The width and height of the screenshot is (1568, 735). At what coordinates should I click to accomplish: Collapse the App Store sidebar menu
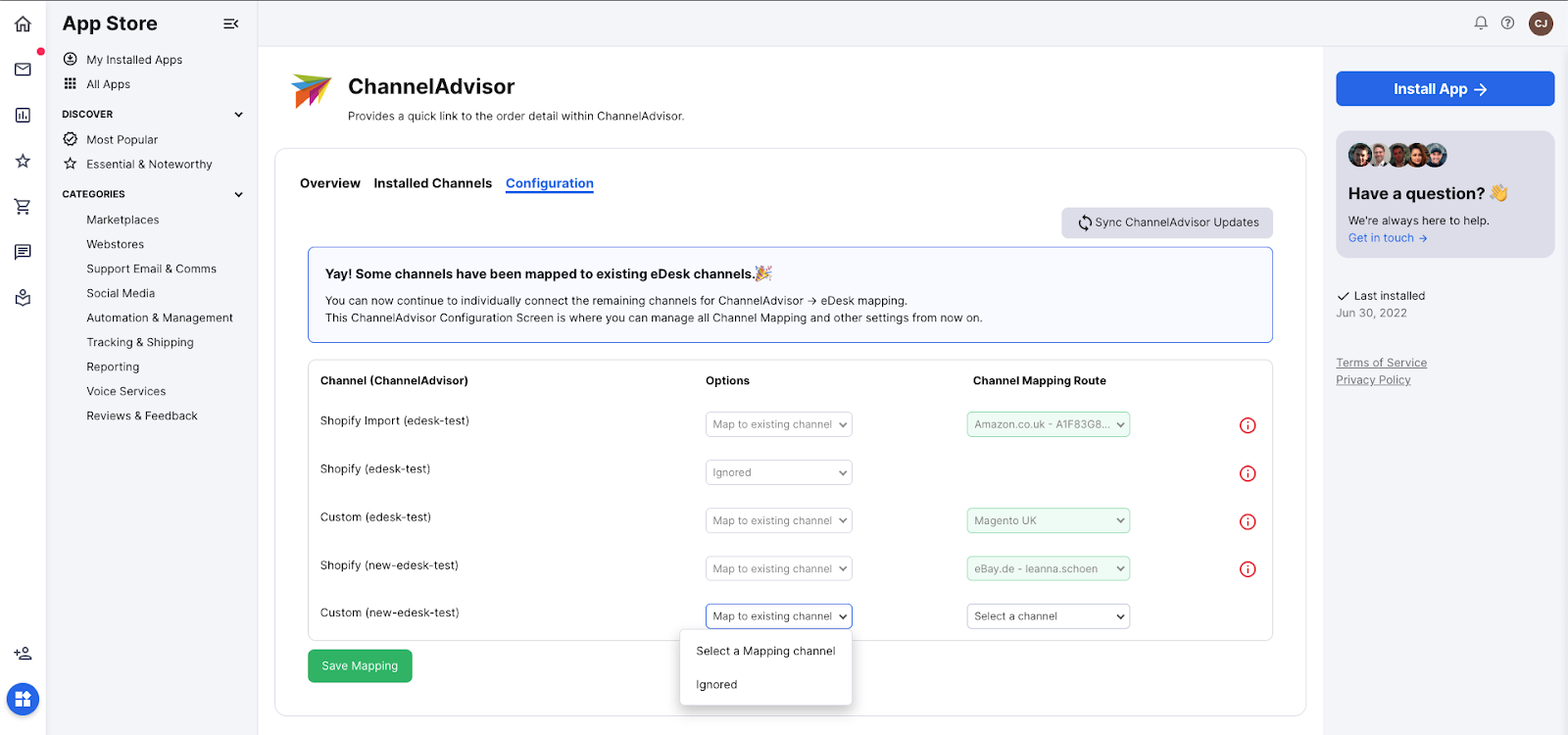[231, 24]
